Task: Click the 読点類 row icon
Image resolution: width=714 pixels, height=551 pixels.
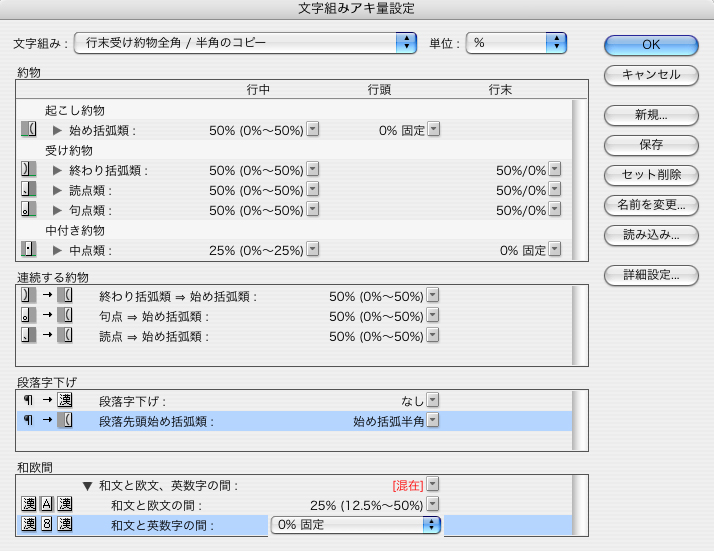Action: click(x=29, y=189)
